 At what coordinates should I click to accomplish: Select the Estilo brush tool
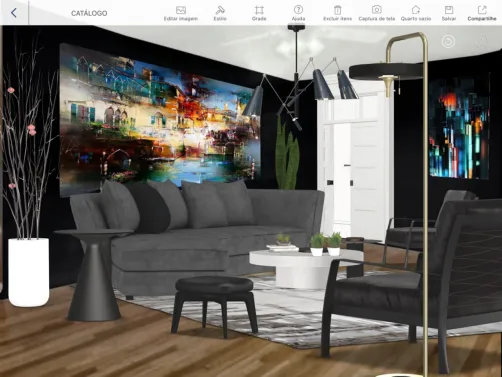pos(220,13)
